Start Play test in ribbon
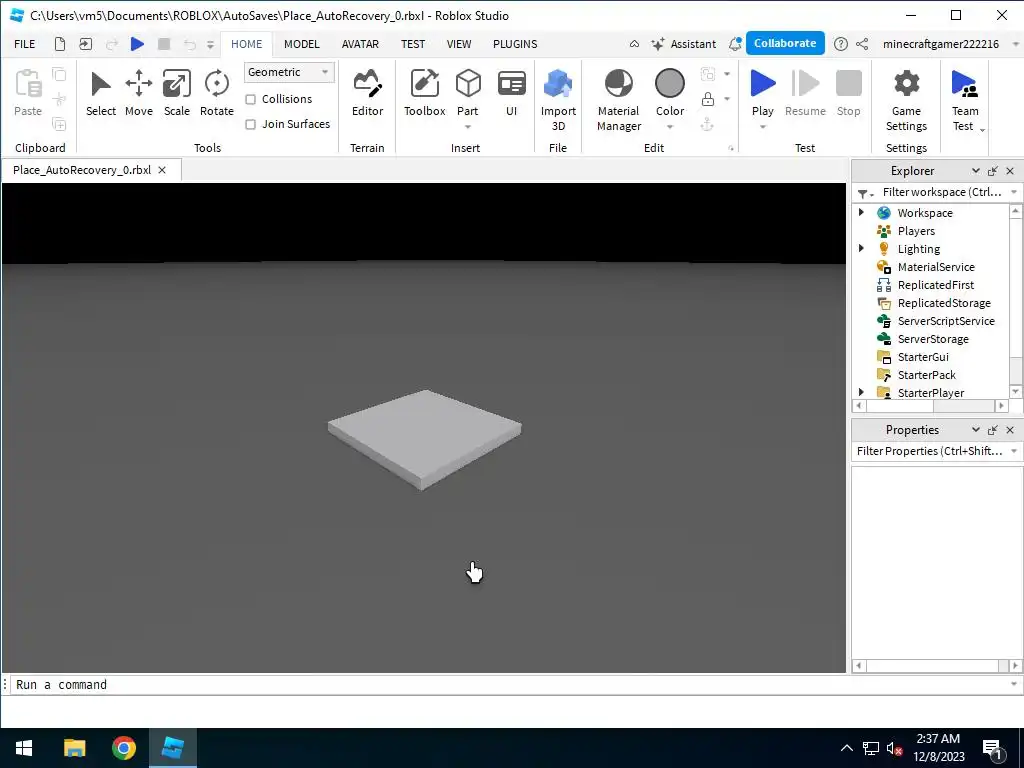This screenshot has width=1024, height=768. pyautogui.click(x=762, y=91)
